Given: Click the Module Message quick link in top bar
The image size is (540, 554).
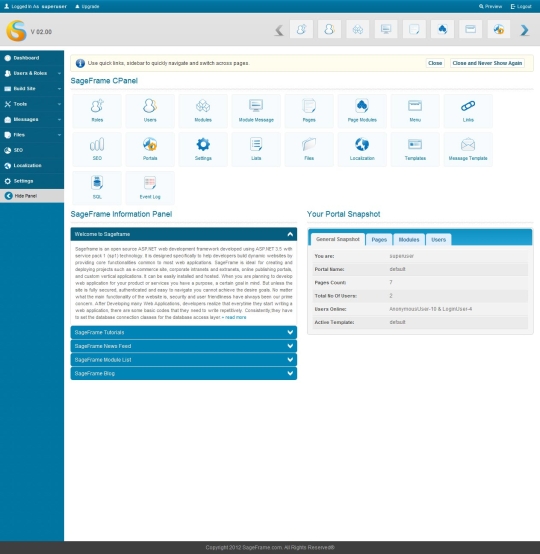Looking at the screenshot, I should (386, 29).
